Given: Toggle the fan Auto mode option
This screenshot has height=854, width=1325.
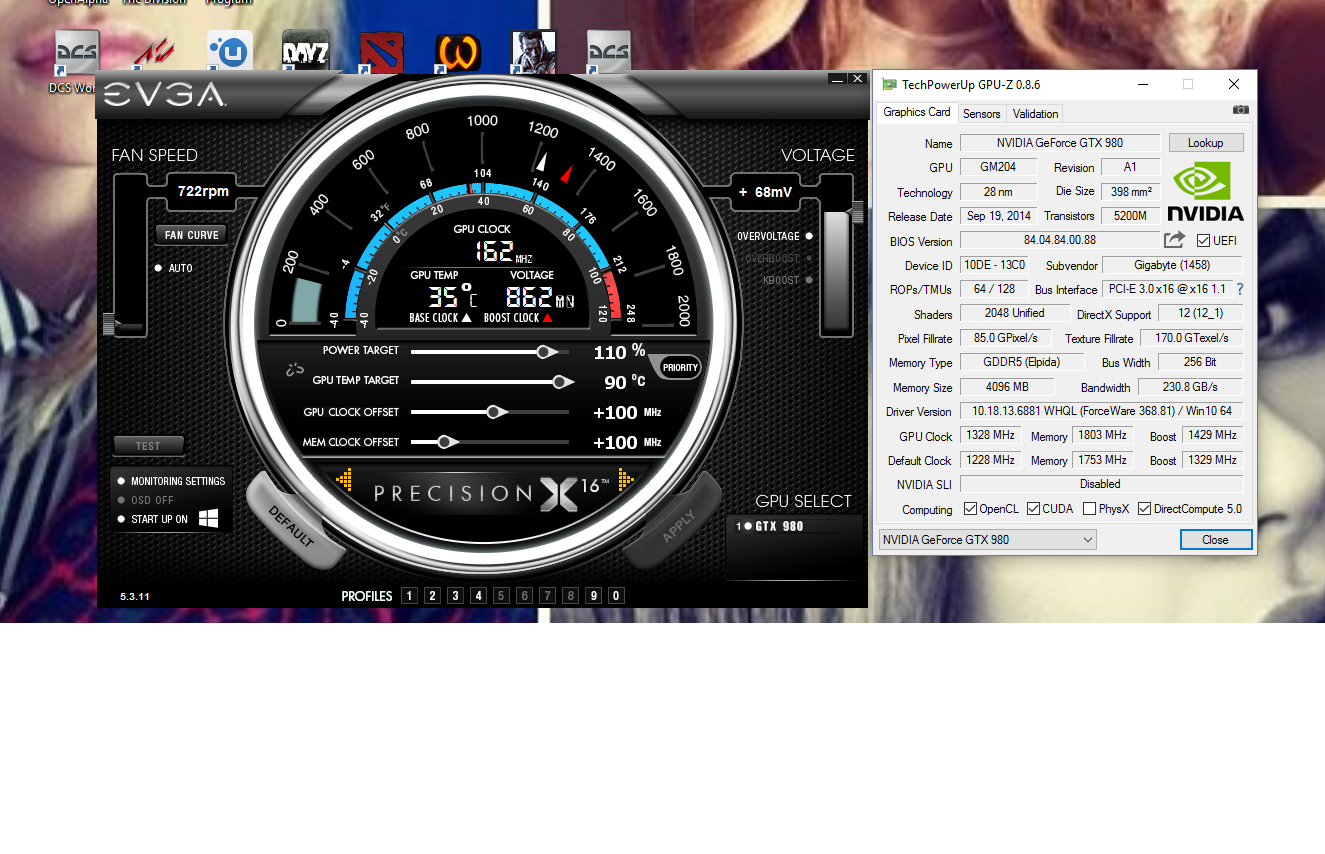Looking at the screenshot, I should (158, 268).
